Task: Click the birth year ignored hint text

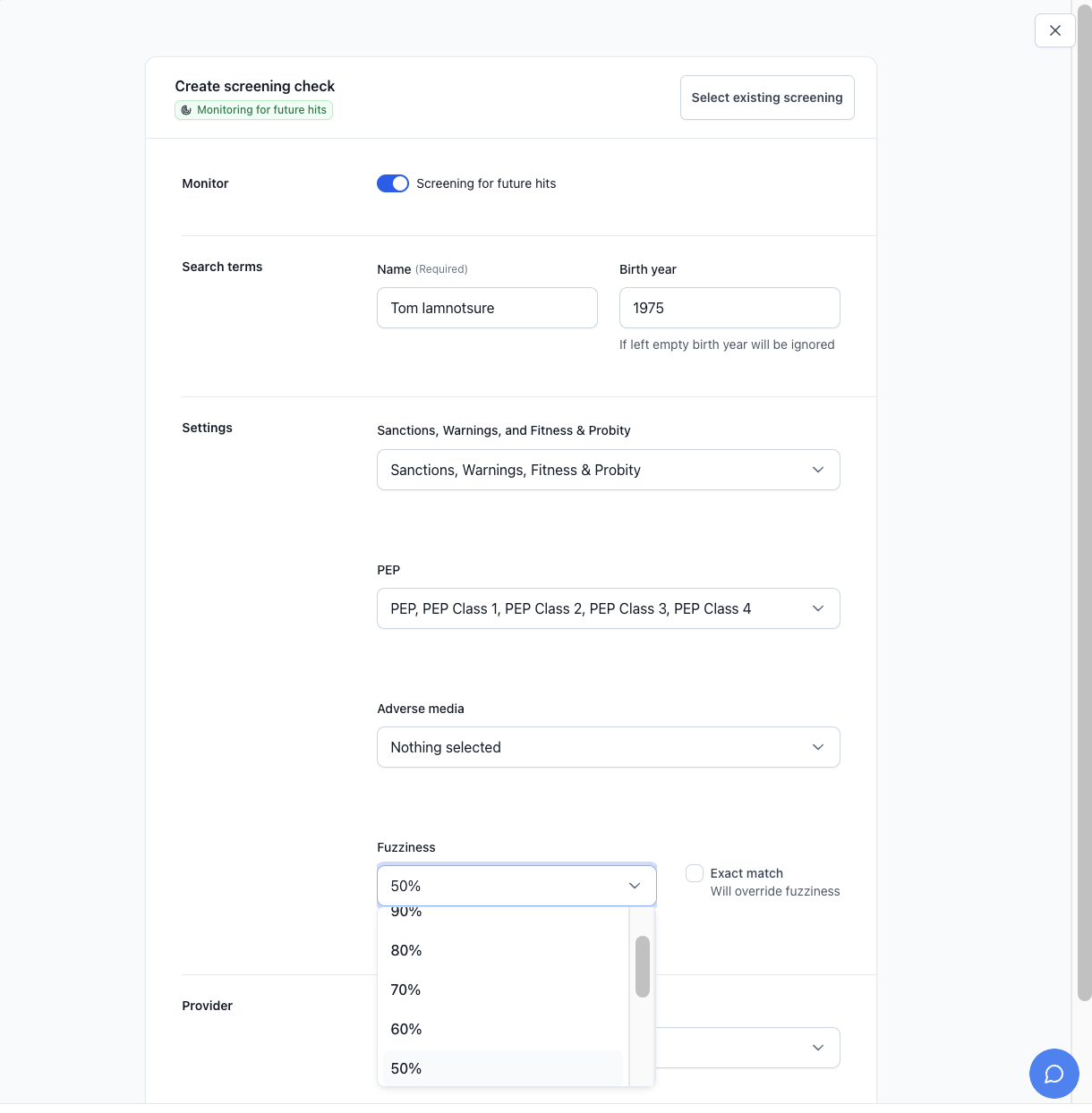Action: tap(727, 344)
